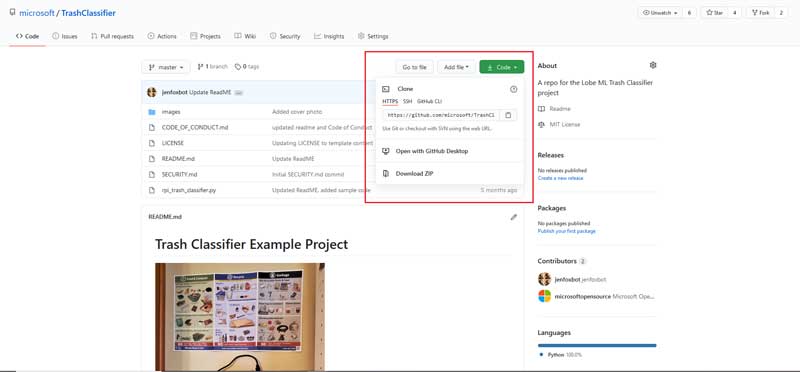The height and width of the screenshot is (372, 800).
Task: Click the Python language bar
Action: (x=597, y=345)
